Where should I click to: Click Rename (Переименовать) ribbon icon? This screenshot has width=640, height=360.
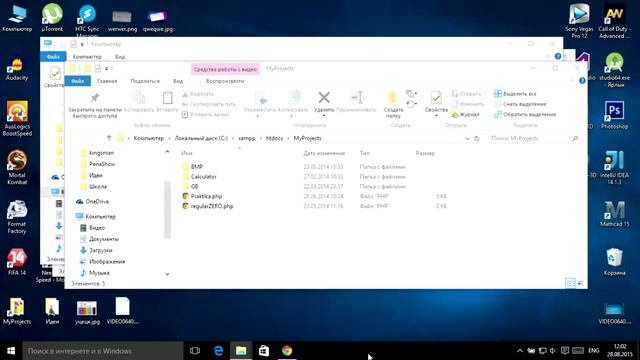(356, 102)
